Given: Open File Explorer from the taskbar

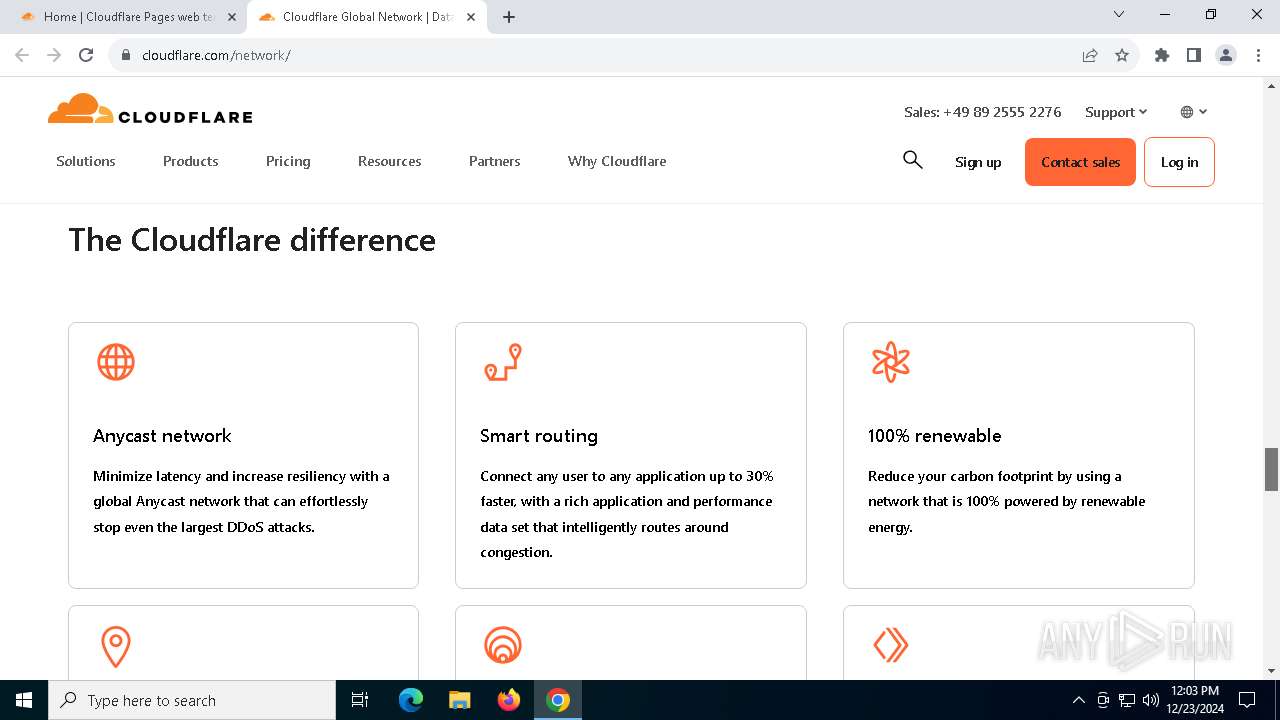Looking at the screenshot, I should pyautogui.click(x=460, y=700).
